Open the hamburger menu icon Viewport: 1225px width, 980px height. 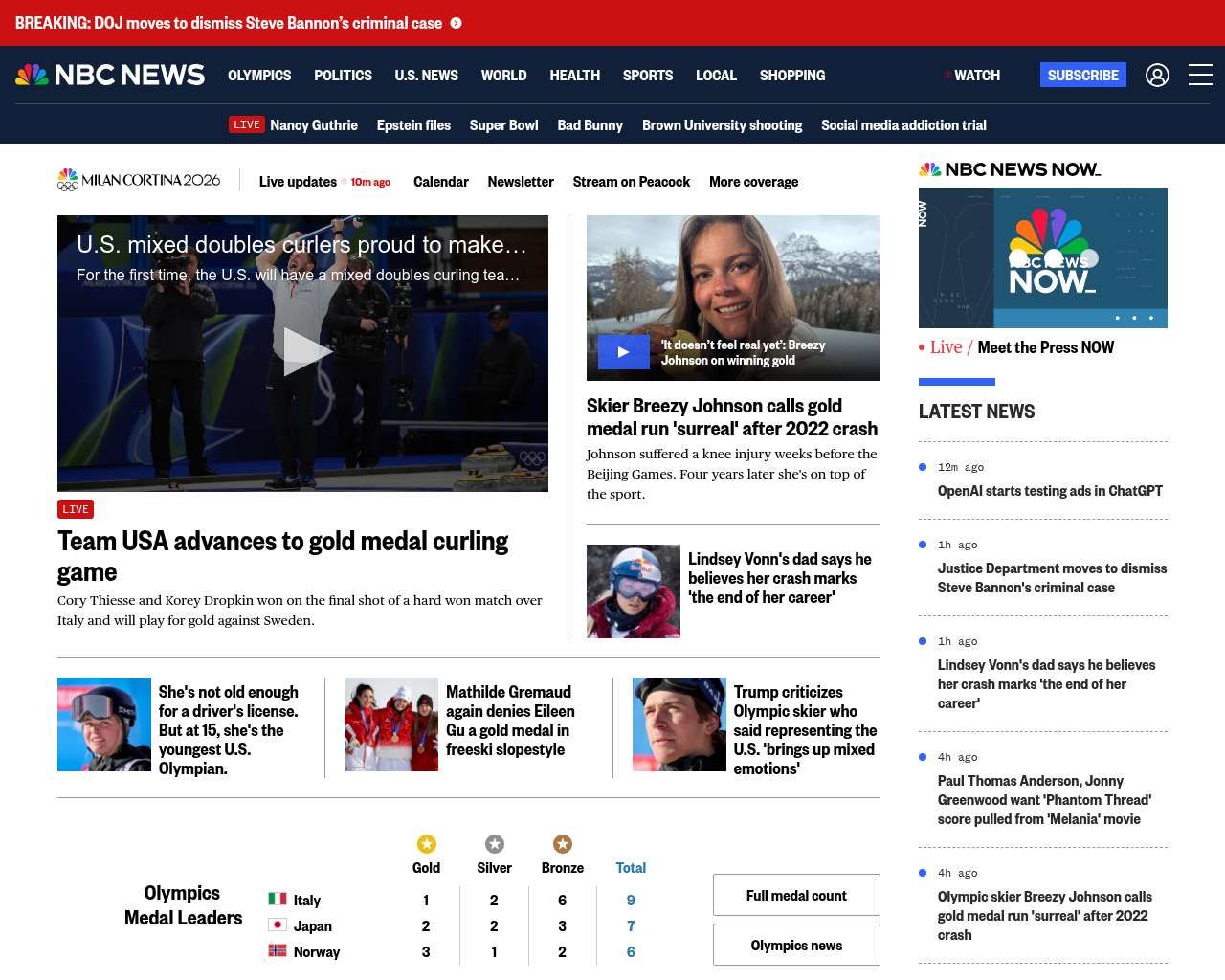1200,75
